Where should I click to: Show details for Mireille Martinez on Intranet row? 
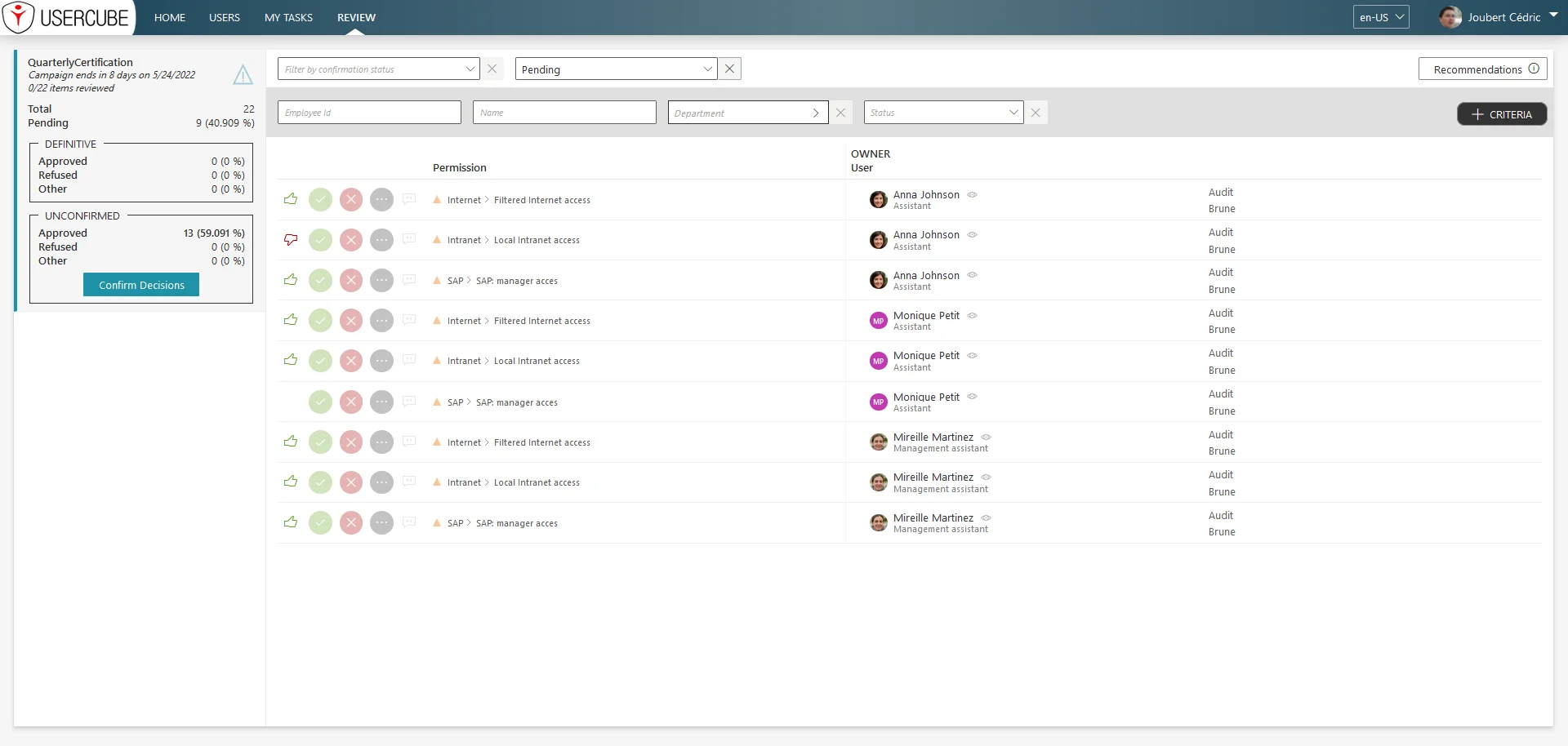[986, 477]
